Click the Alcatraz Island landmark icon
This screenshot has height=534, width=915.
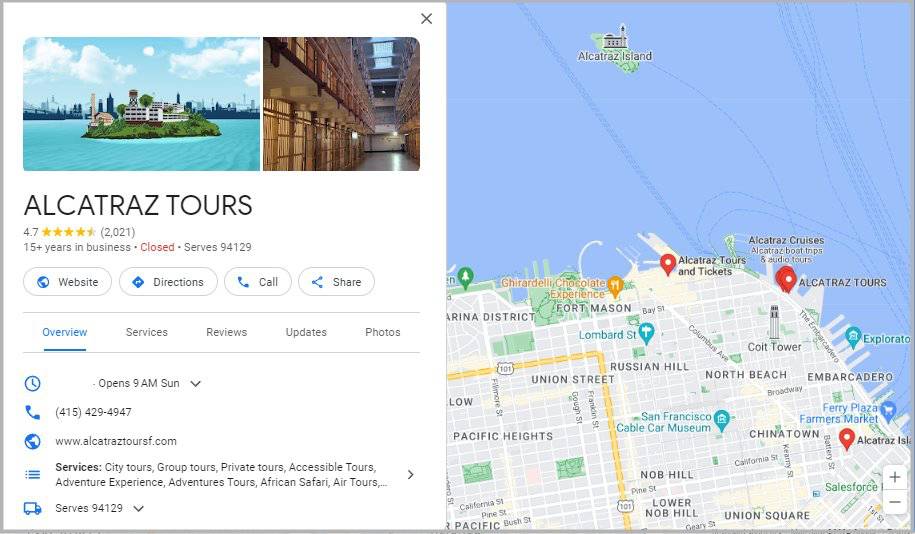615,37
